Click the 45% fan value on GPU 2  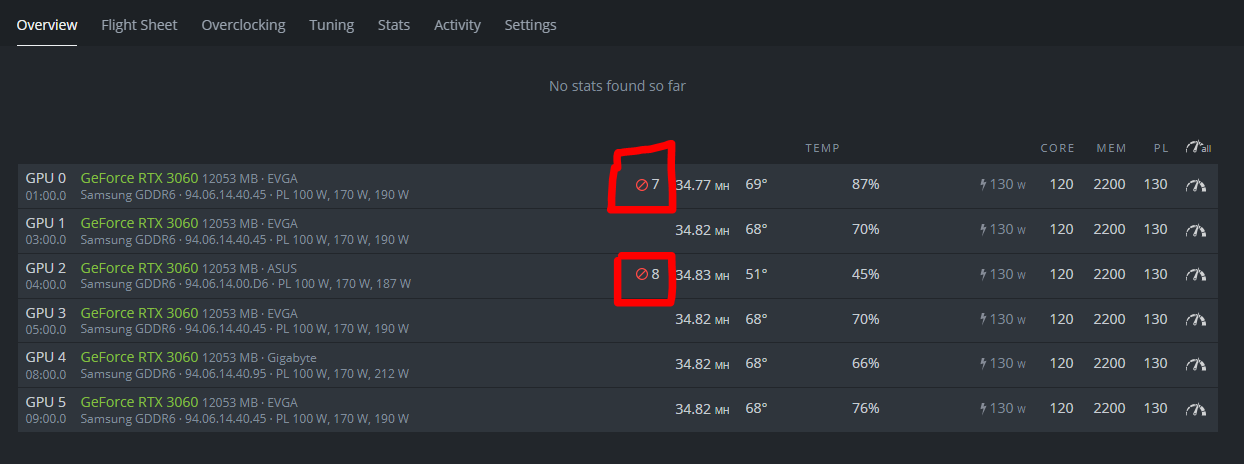pos(865,274)
